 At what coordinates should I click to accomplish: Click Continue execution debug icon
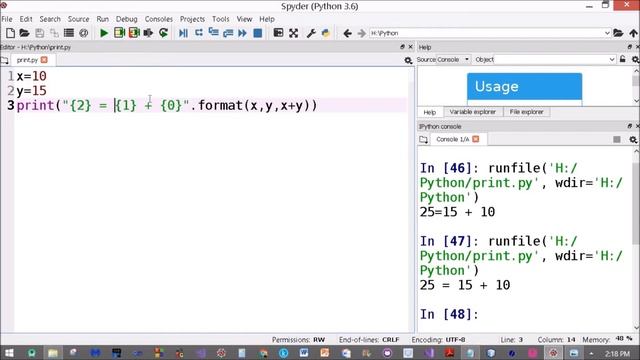tap(242, 33)
